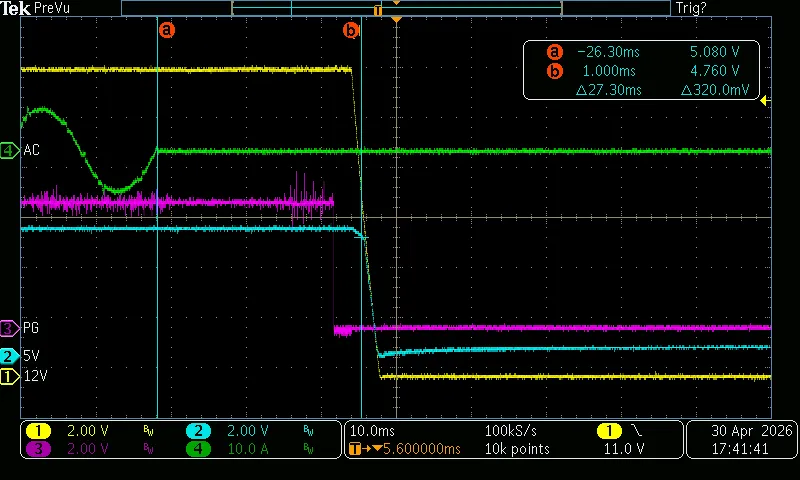Image resolution: width=800 pixels, height=480 pixels.
Task: Select cursor b marker at top
Action: click(351, 31)
